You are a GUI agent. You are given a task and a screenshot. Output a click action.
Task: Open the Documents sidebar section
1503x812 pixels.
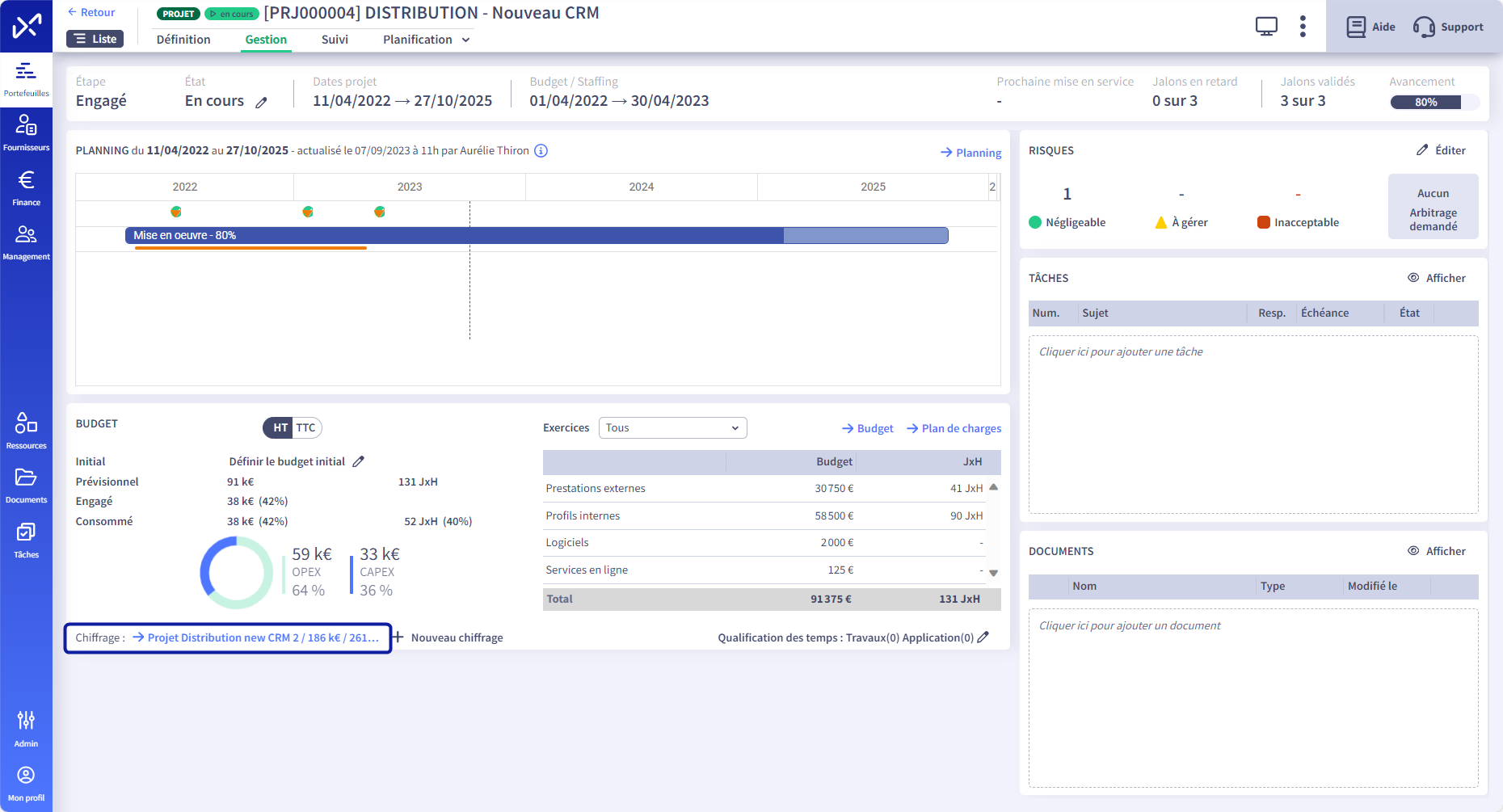(26, 486)
